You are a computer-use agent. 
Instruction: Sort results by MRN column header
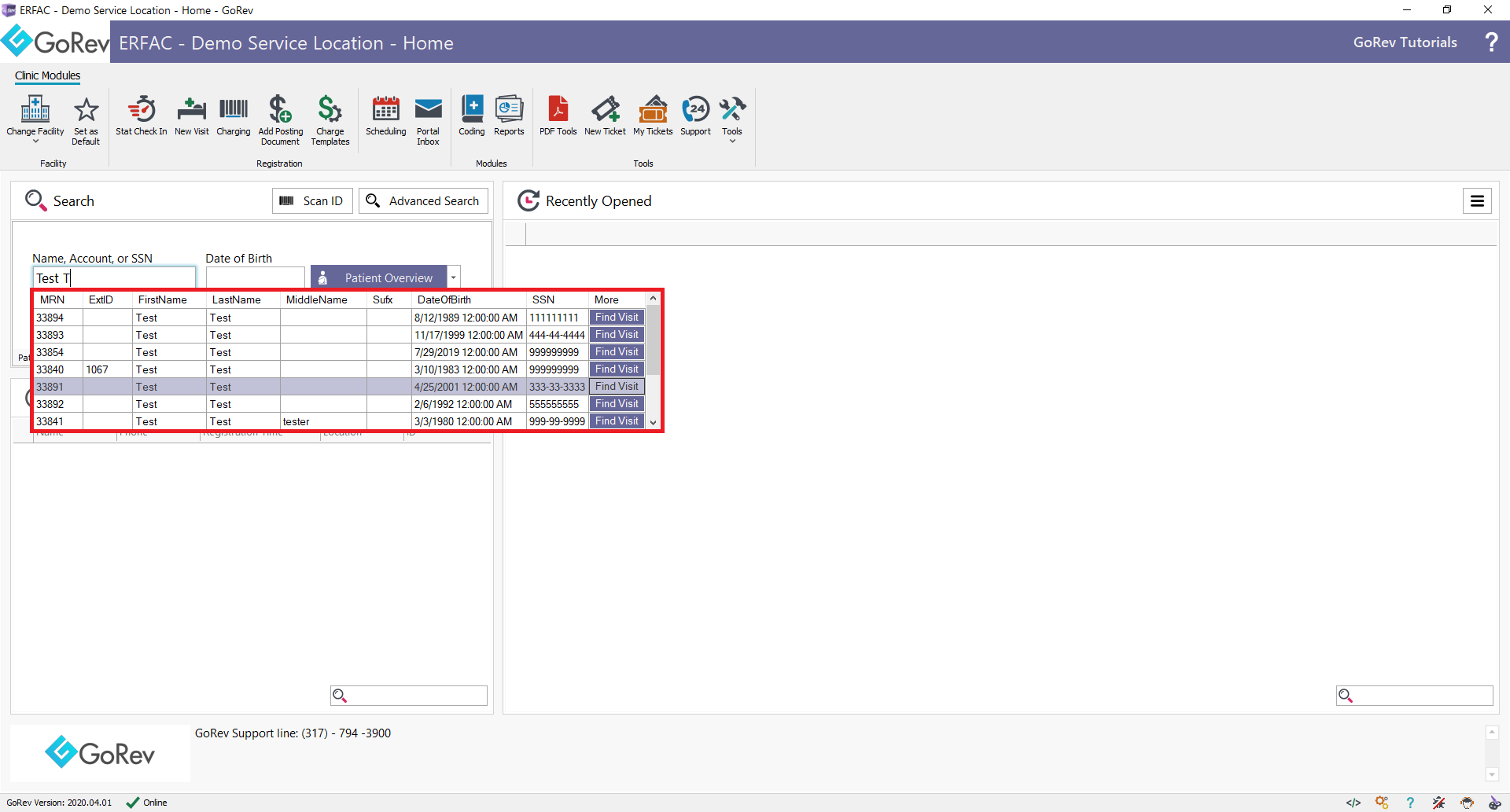click(x=59, y=299)
